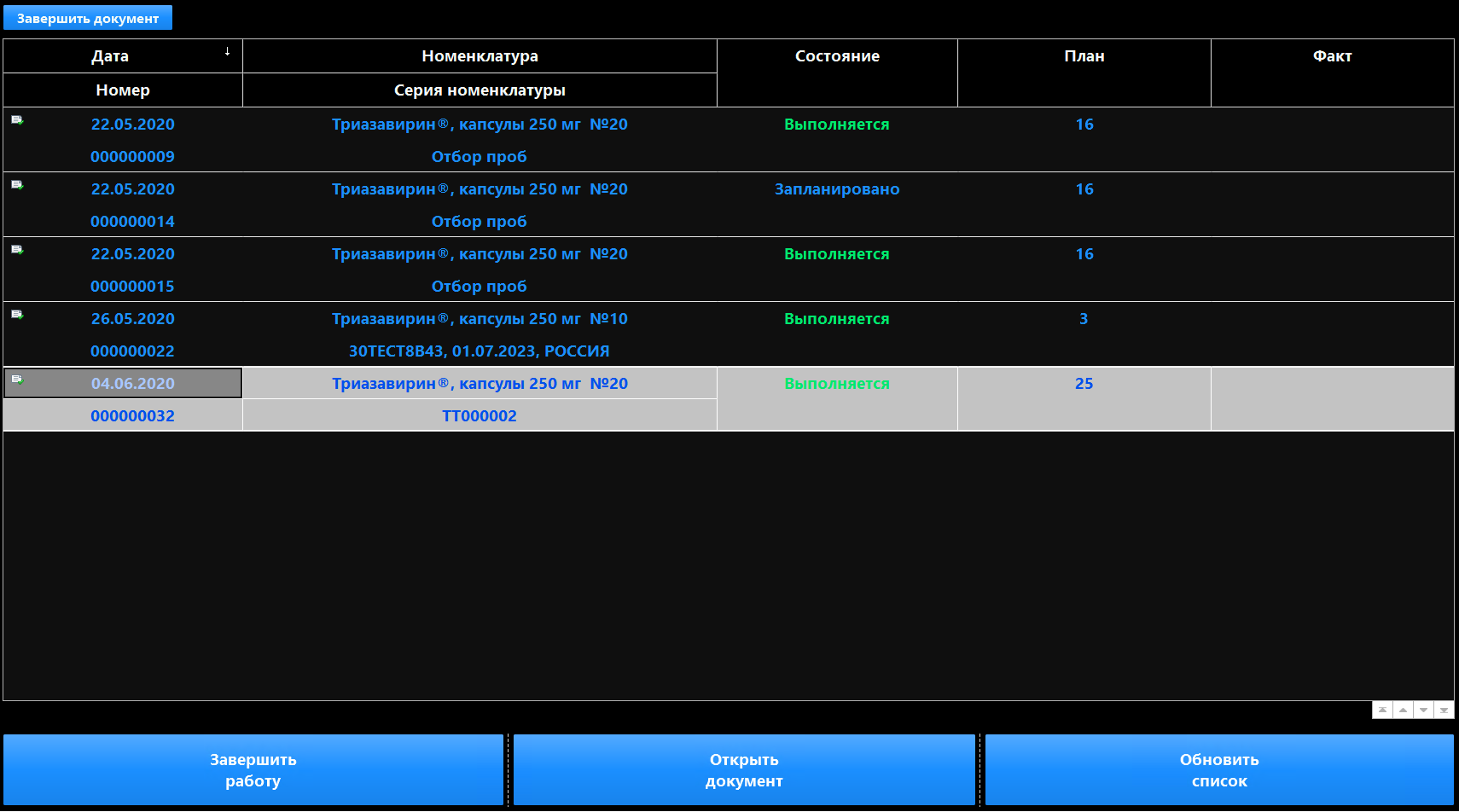Click the document icon for row 000000014
The width and height of the screenshot is (1459, 812).
pos(17,185)
